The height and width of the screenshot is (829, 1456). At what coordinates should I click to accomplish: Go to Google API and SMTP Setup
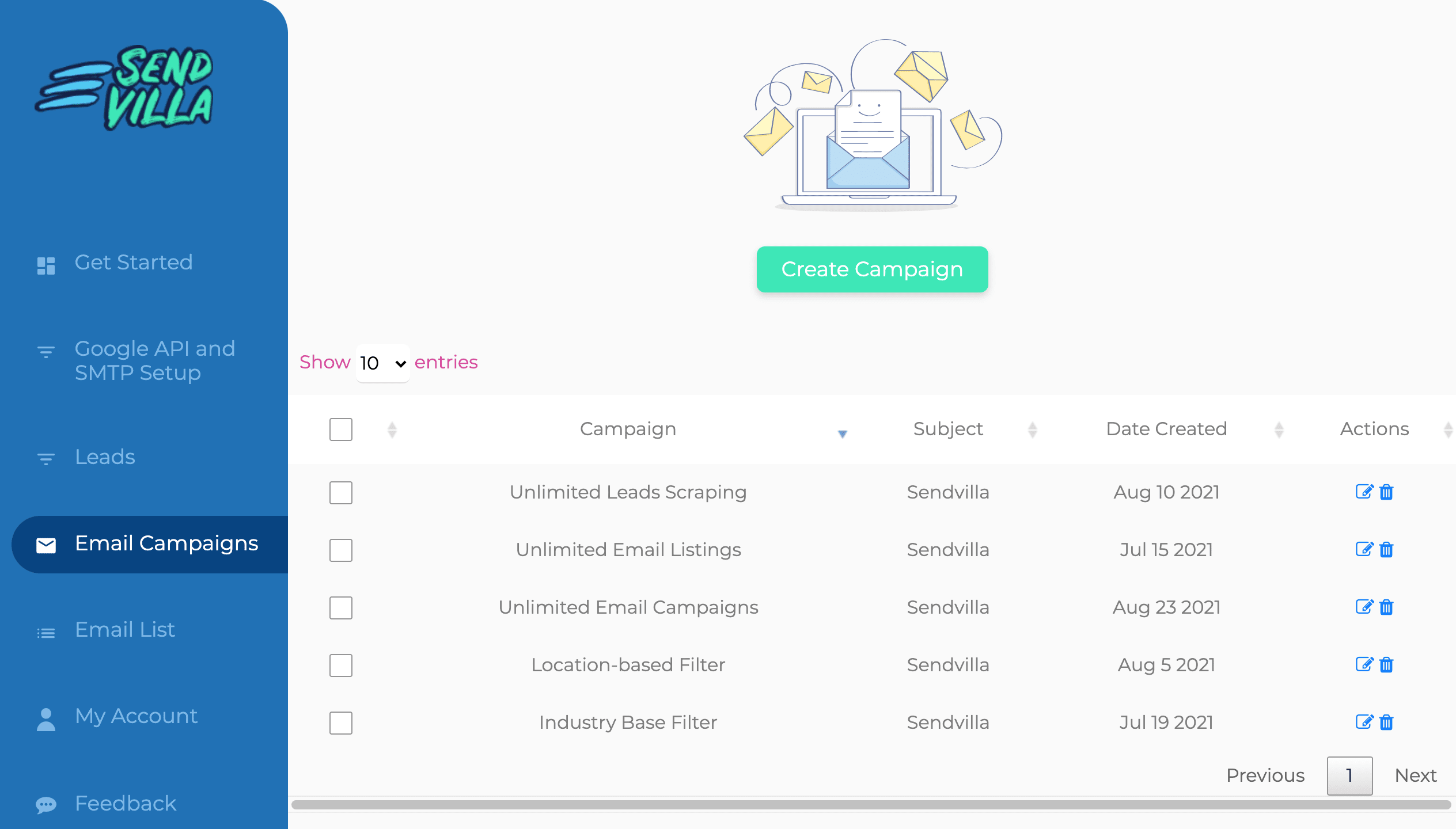pyautogui.click(x=154, y=360)
